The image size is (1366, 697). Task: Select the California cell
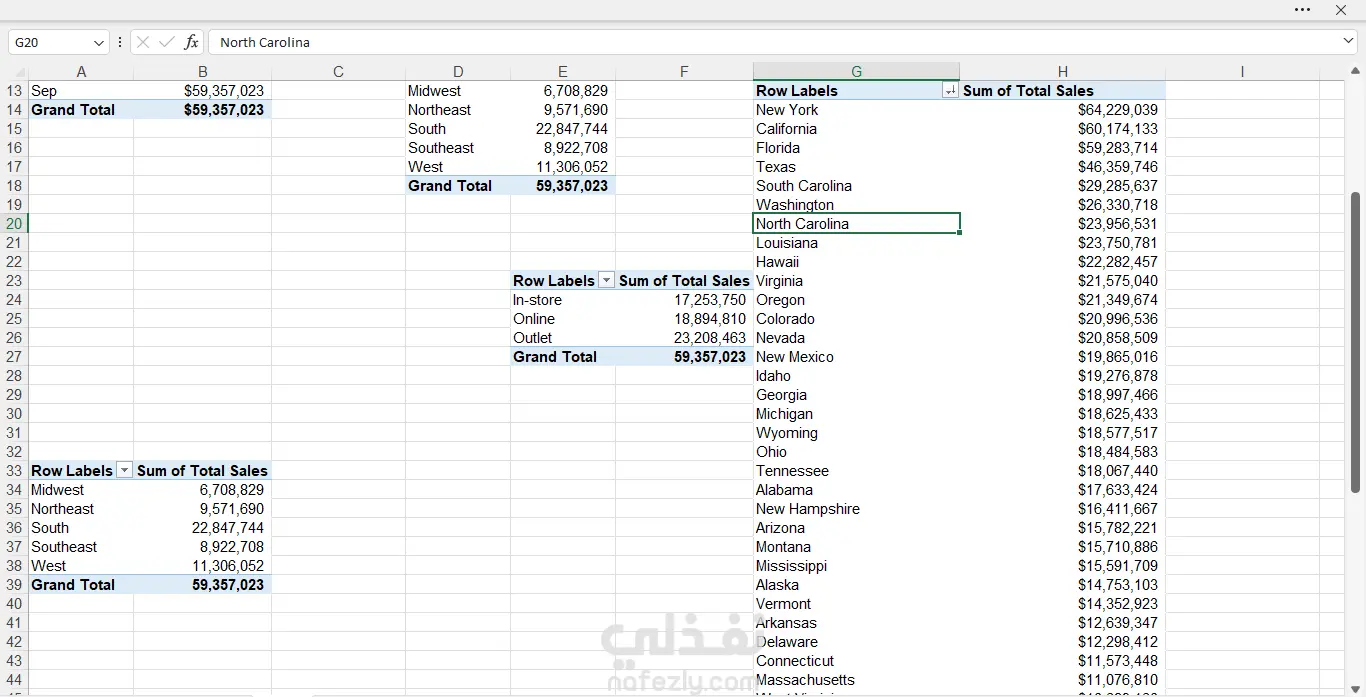coord(856,129)
